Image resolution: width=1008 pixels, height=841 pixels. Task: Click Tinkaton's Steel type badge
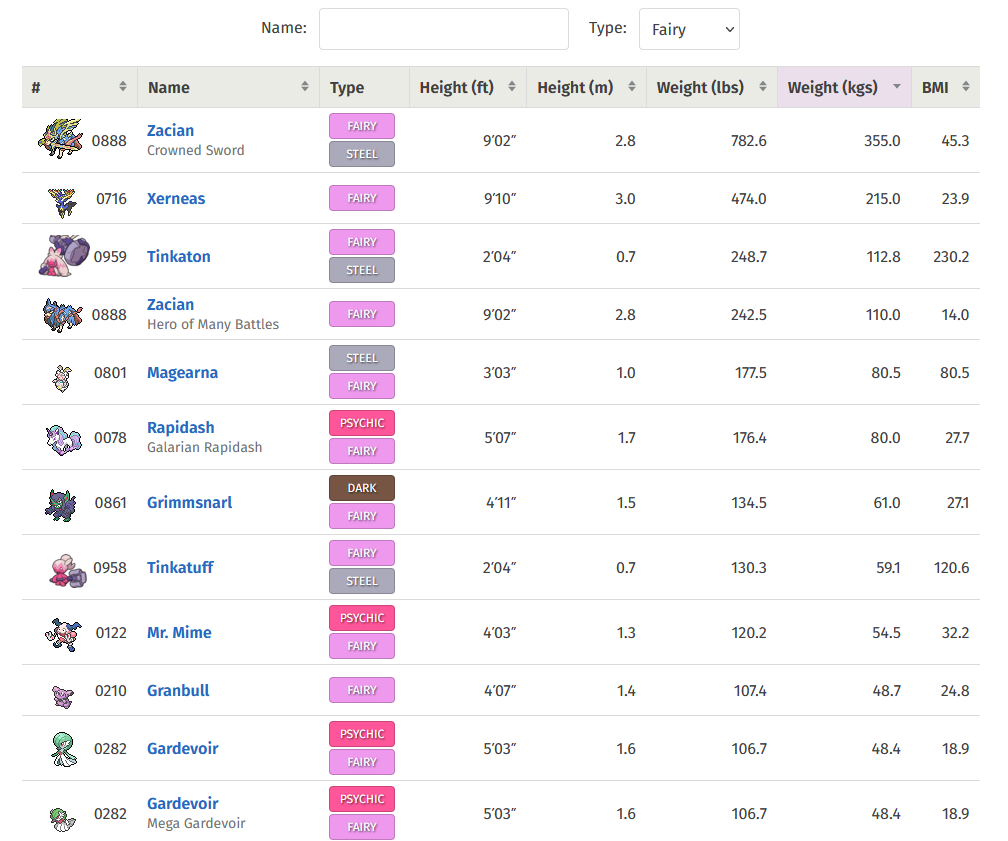point(362,270)
